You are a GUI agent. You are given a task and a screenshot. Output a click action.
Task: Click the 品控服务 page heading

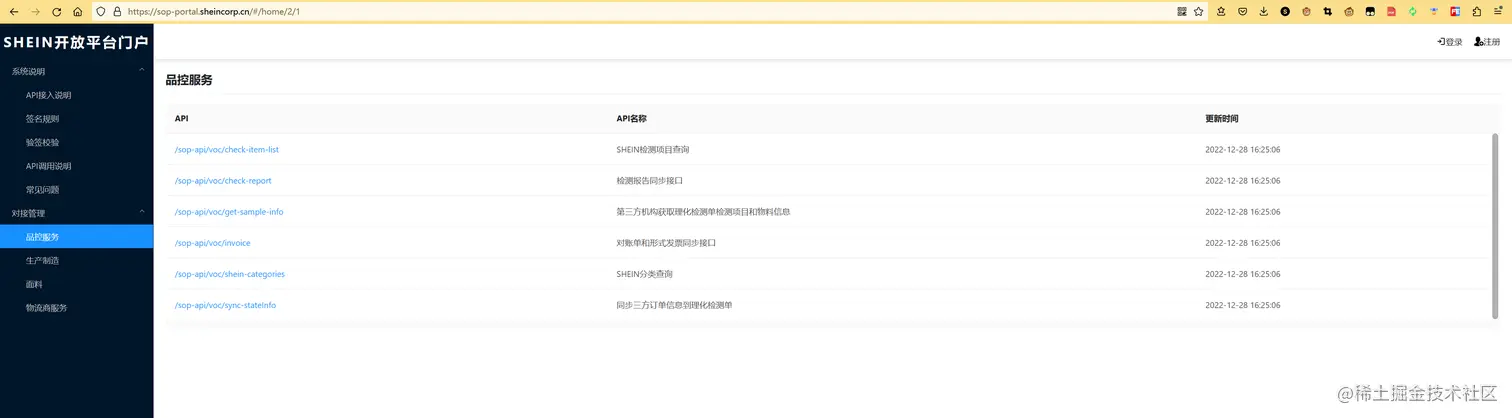189,80
